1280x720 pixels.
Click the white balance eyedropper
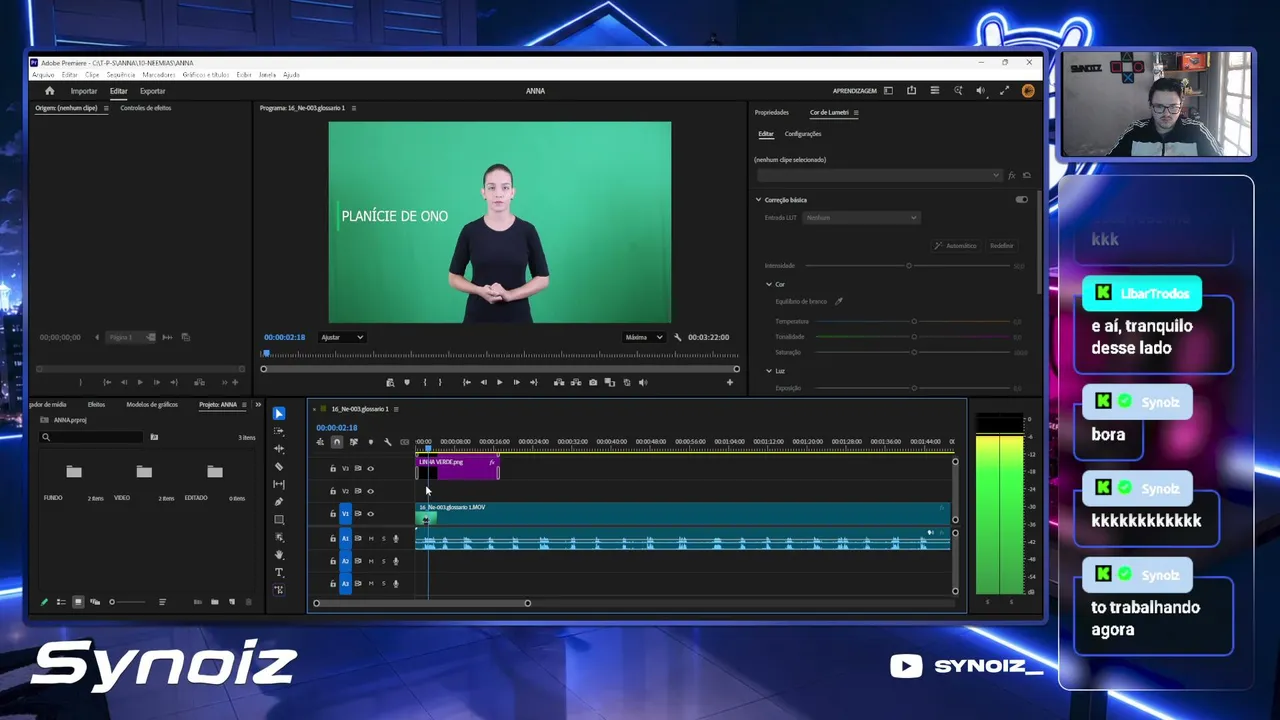coord(839,301)
